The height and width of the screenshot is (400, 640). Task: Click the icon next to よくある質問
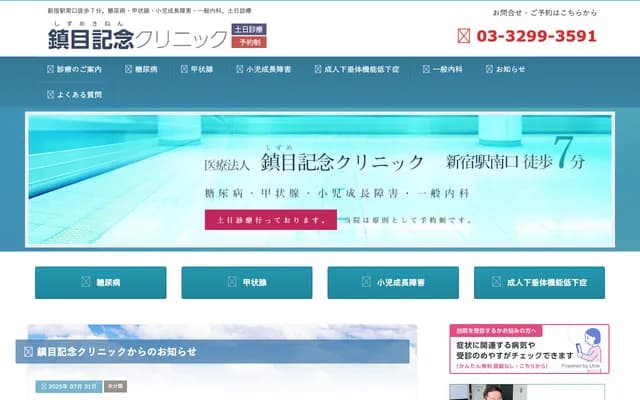(51, 95)
